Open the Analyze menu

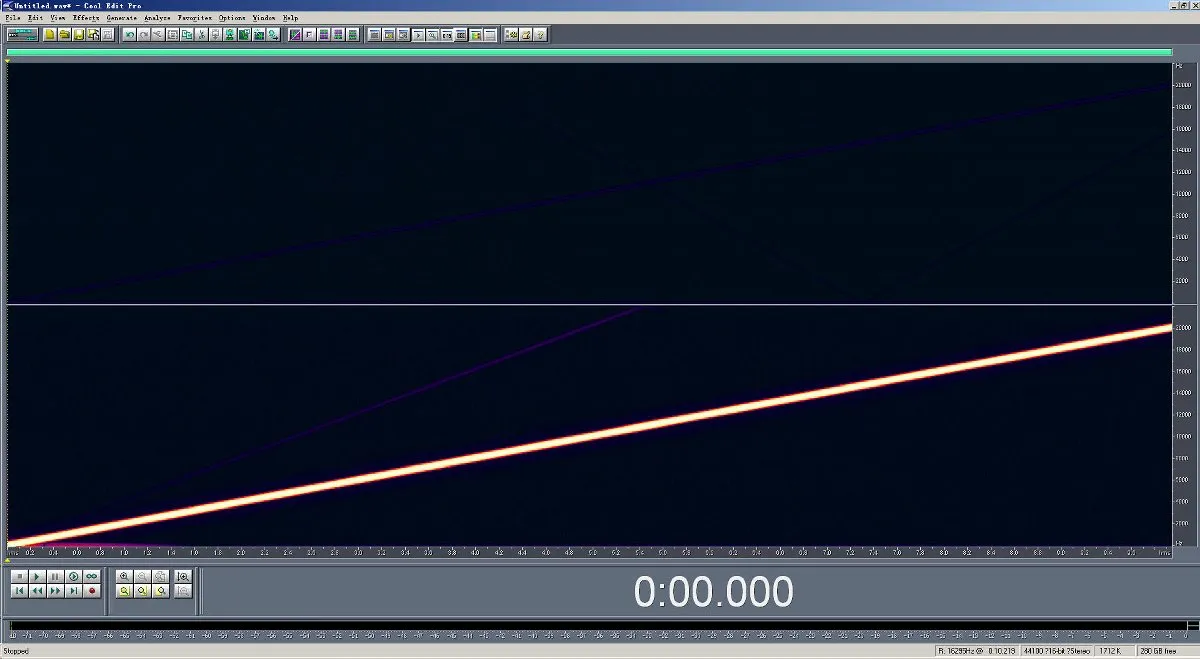pos(157,18)
